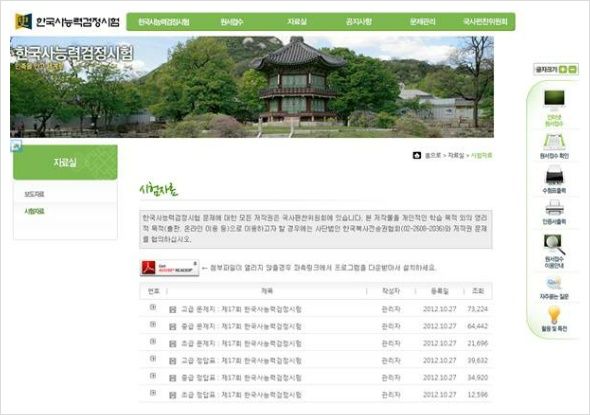Screen dimensions: 590x415
Task: Select 시험자료 in the left sidebar
Action: pyautogui.click(x=34, y=211)
